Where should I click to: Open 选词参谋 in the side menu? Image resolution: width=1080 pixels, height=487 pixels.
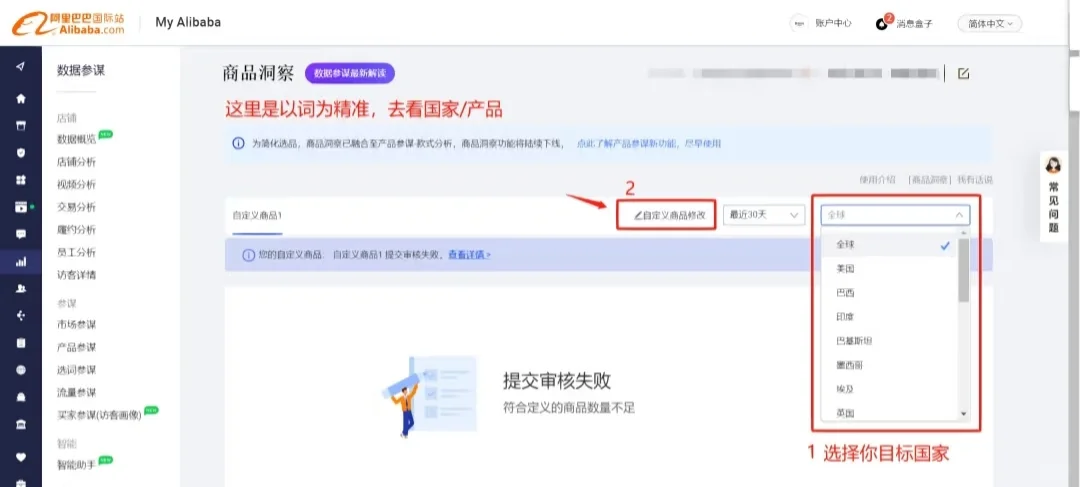click(76, 370)
